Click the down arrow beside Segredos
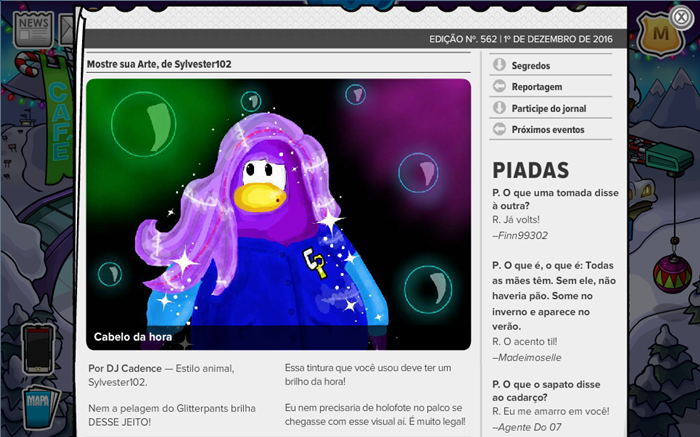Viewport: 700px width, 437px height. [499, 65]
